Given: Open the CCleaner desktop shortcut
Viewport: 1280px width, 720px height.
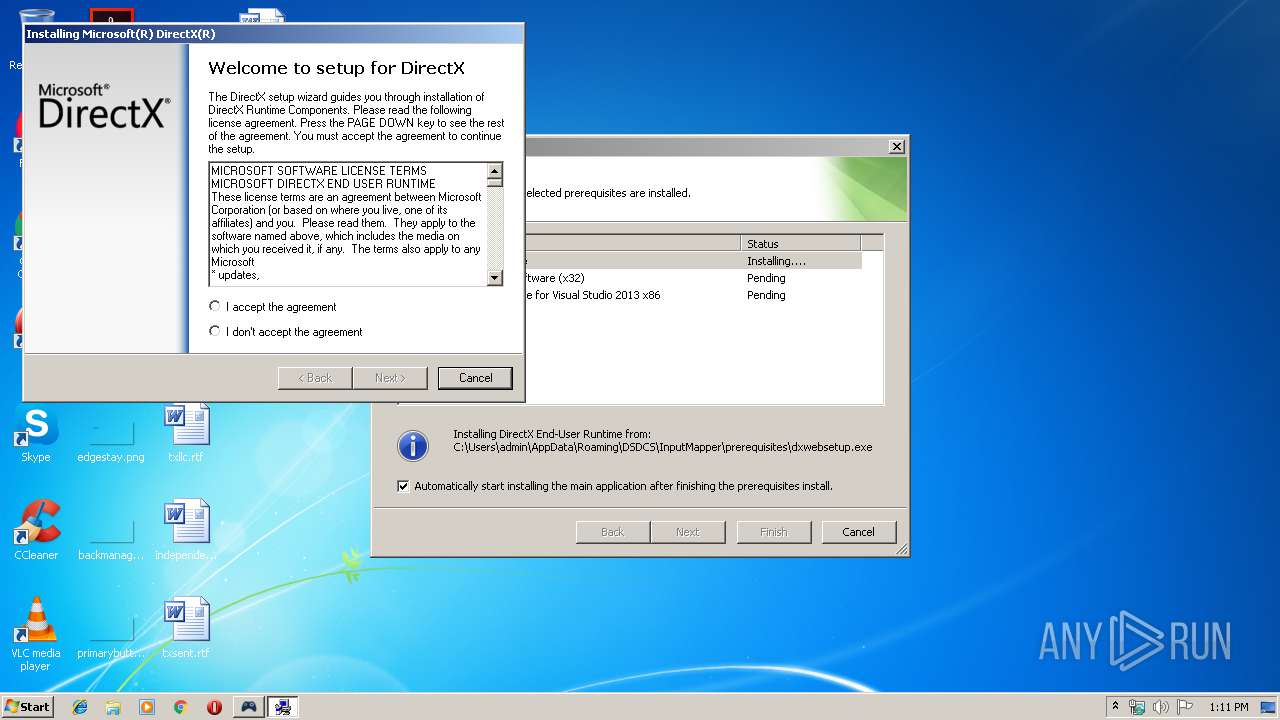Looking at the screenshot, I should [x=36, y=531].
